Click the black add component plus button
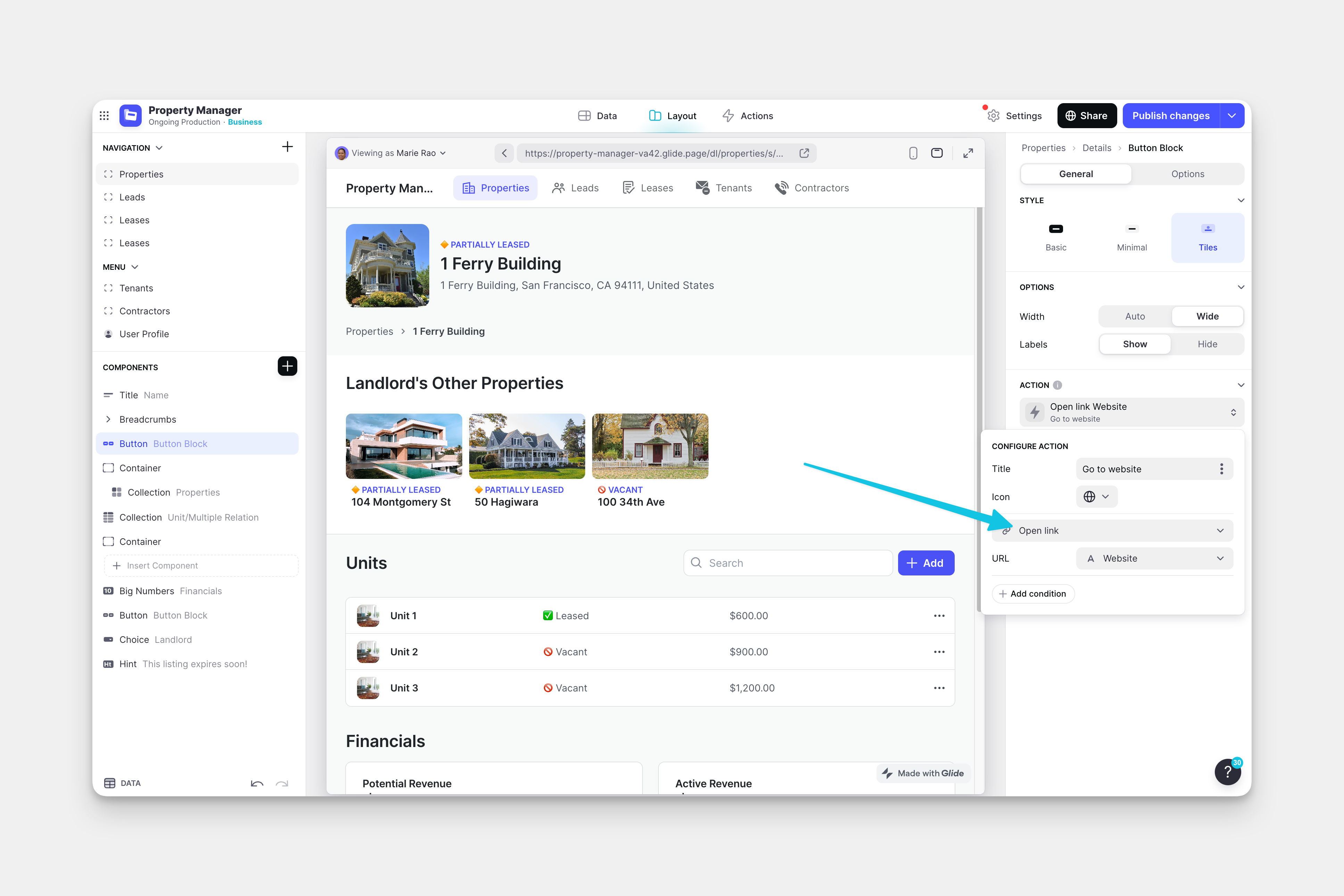Viewport: 1344px width, 896px height. [287, 366]
